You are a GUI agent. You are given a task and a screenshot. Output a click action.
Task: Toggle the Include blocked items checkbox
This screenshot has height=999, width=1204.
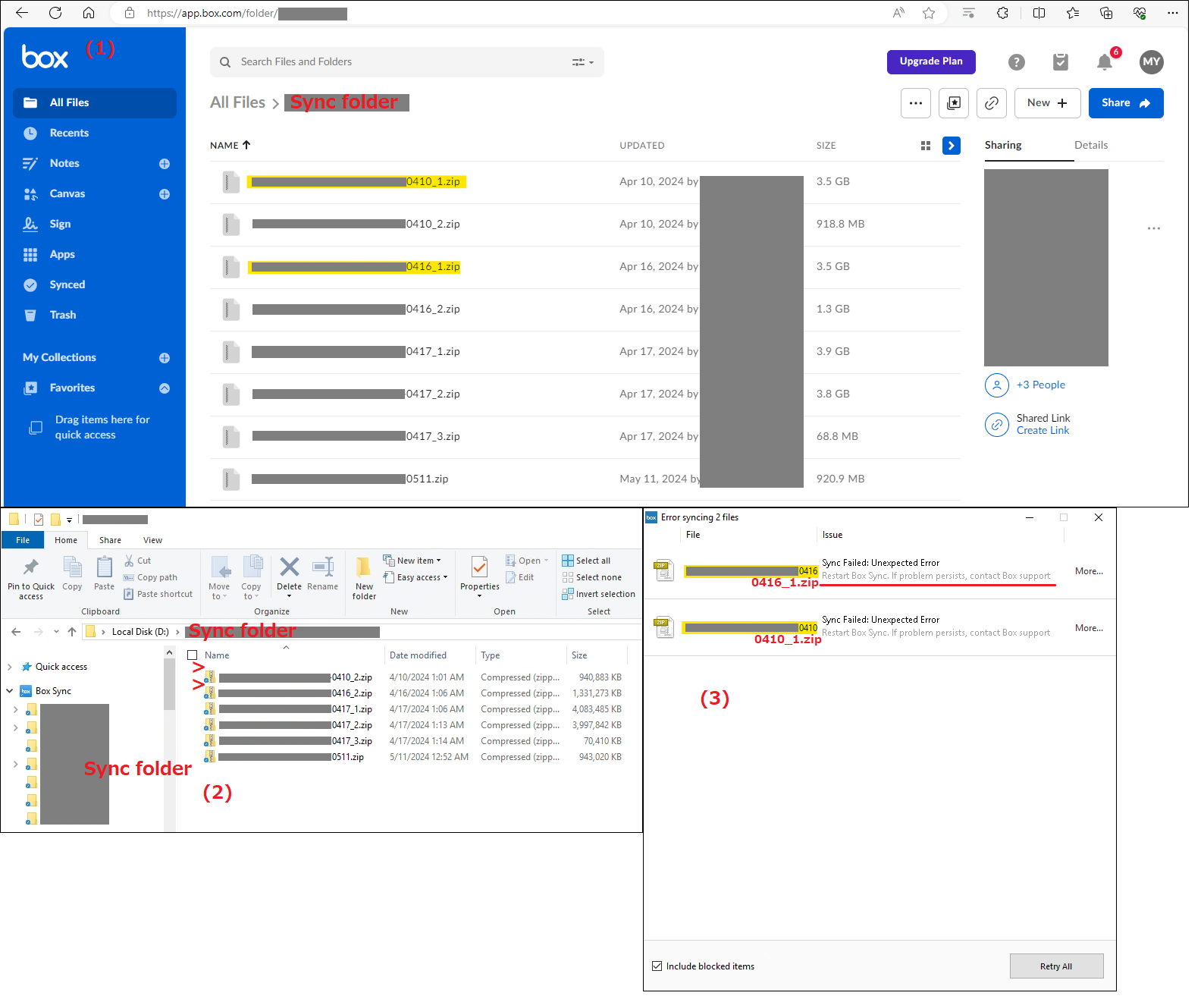coord(657,966)
